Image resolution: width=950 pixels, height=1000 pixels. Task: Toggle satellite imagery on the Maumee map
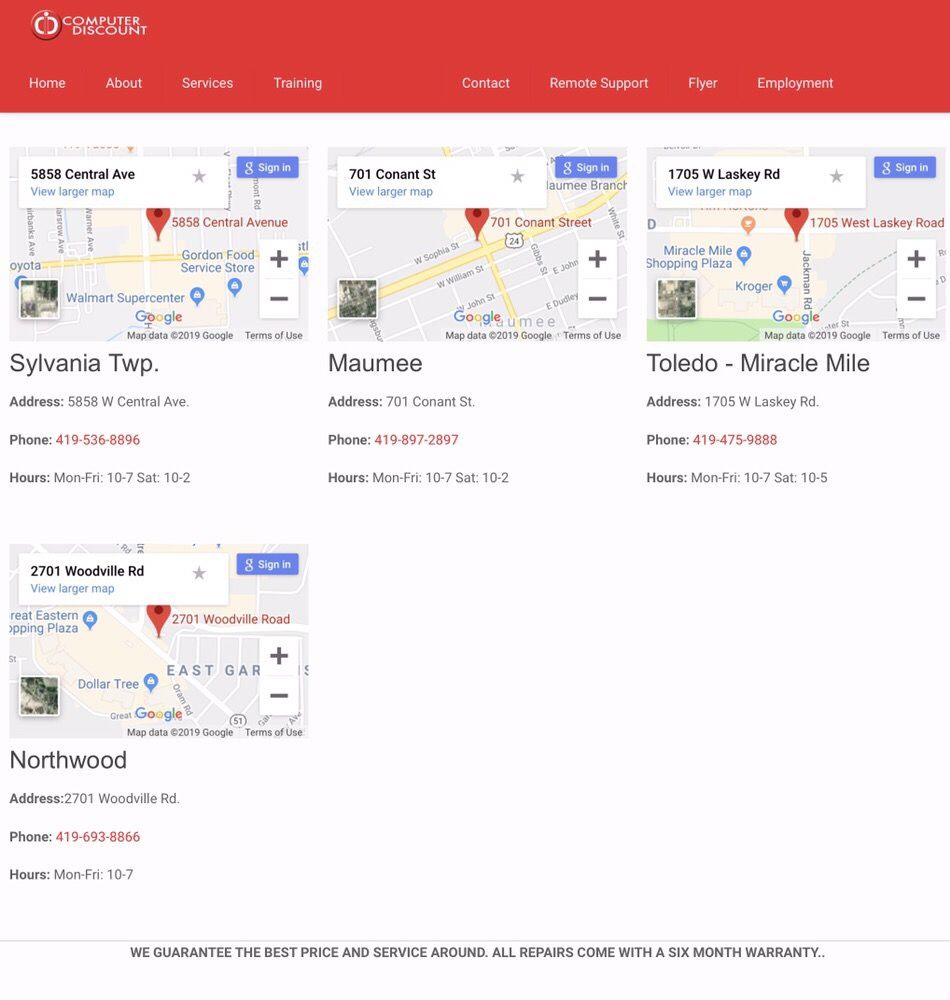[358, 299]
